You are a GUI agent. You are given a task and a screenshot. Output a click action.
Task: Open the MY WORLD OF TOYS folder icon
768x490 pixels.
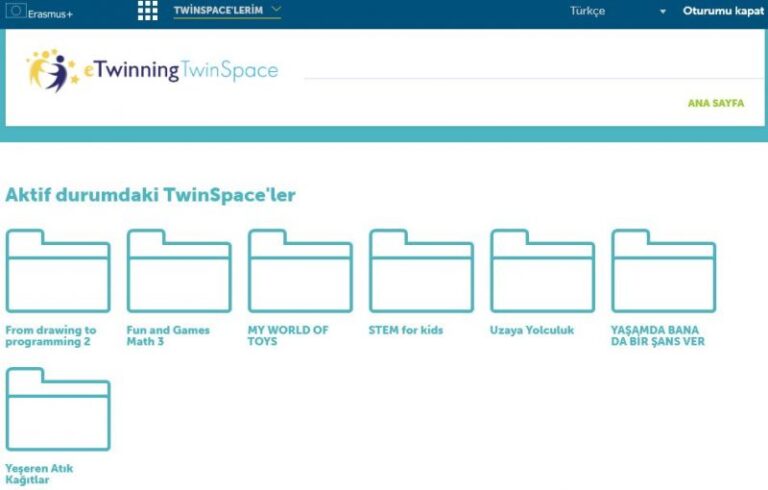(300, 271)
